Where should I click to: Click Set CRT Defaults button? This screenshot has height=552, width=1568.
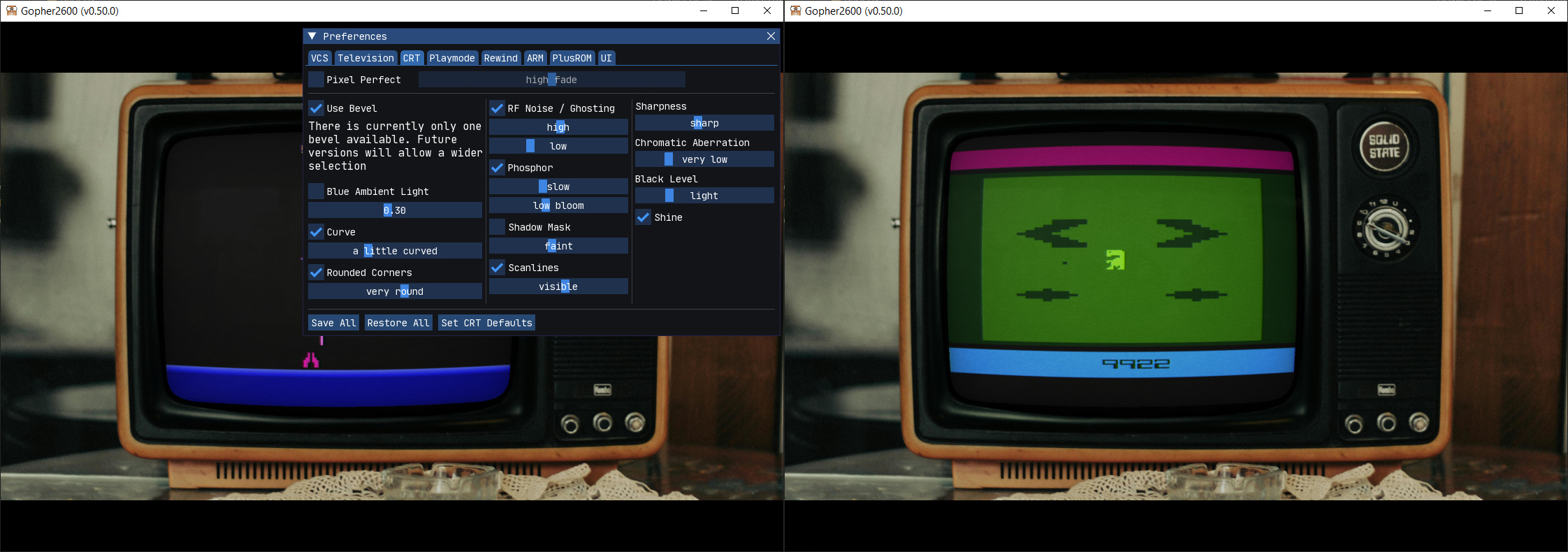487,323
